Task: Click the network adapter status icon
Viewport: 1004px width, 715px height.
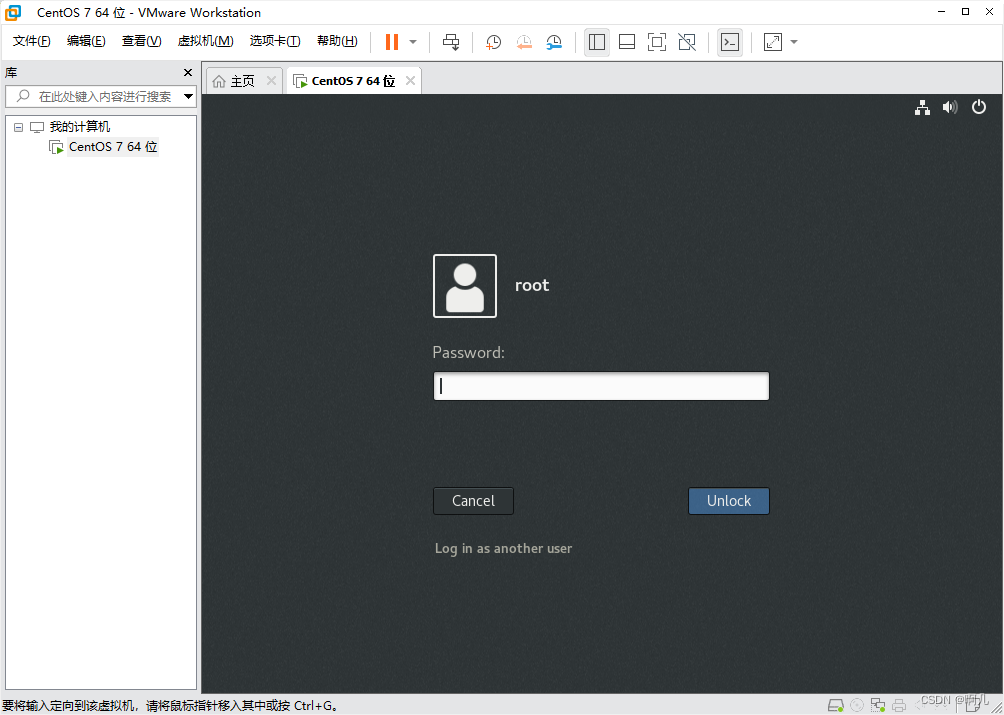Action: [x=878, y=705]
